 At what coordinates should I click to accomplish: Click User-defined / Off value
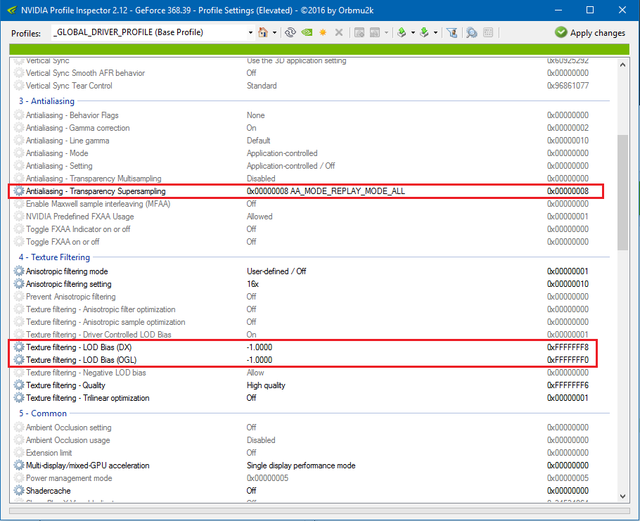(x=276, y=271)
